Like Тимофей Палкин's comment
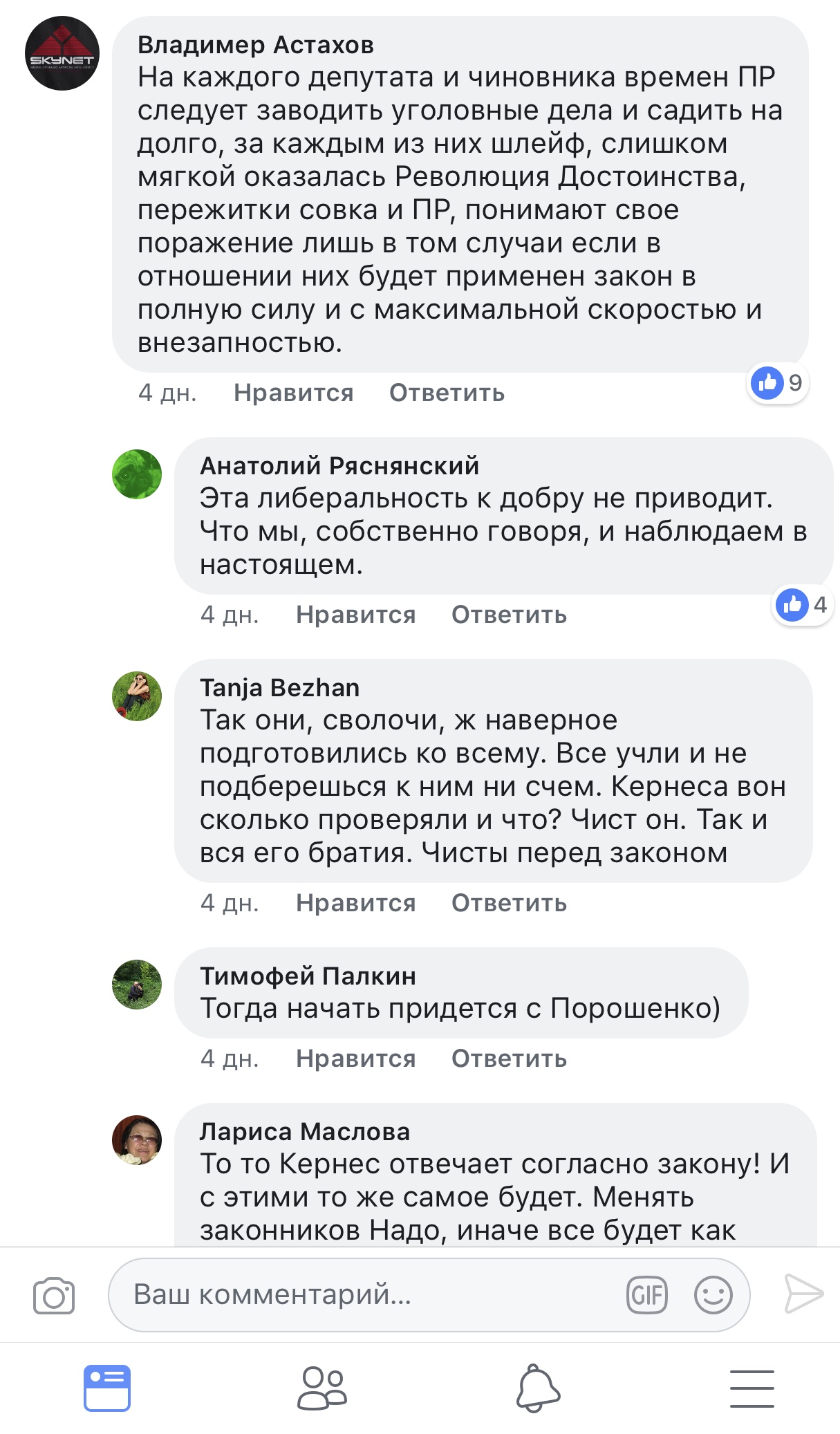Screen dimensions: 840x1434 [x=355, y=1059]
